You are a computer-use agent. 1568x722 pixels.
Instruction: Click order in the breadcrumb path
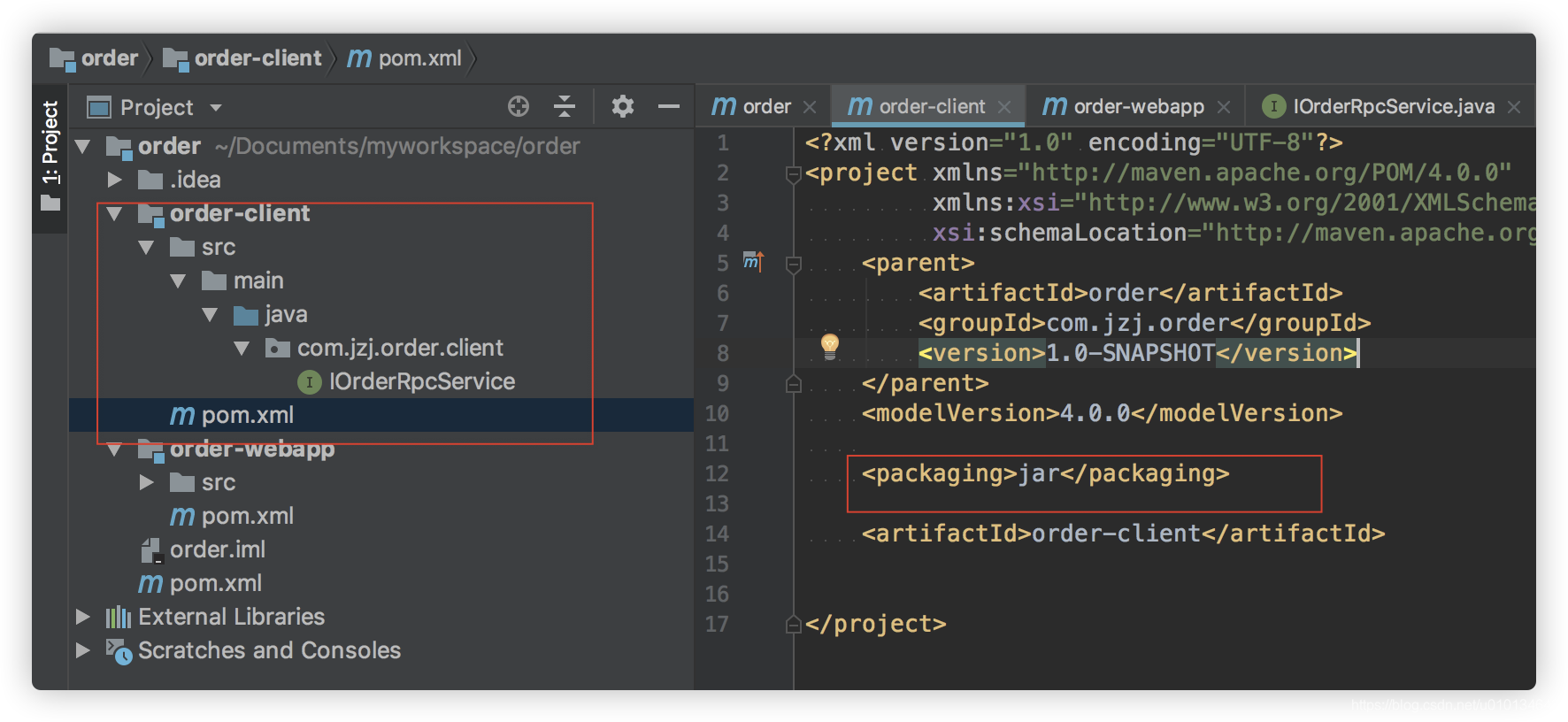point(110,58)
